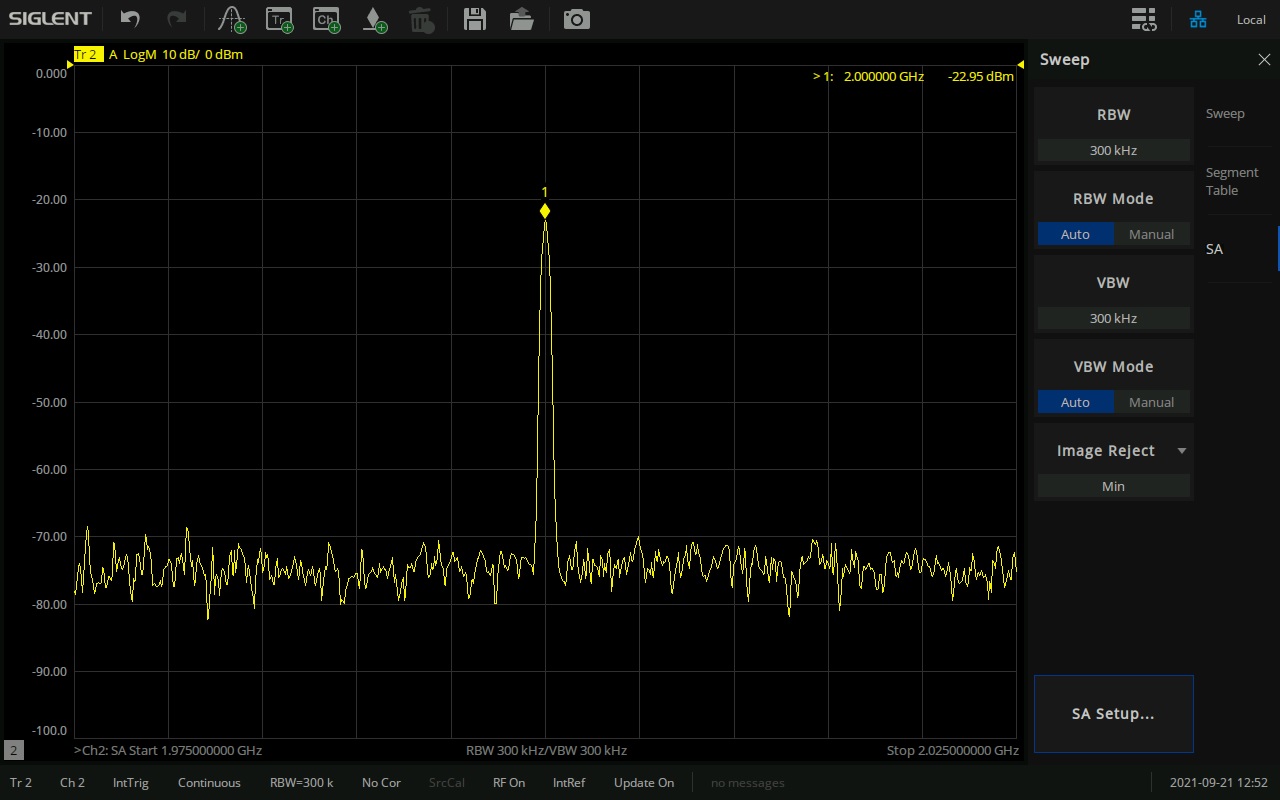Open the Segment Table tab
This screenshot has height=800, width=1280.
(x=1231, y=181)
